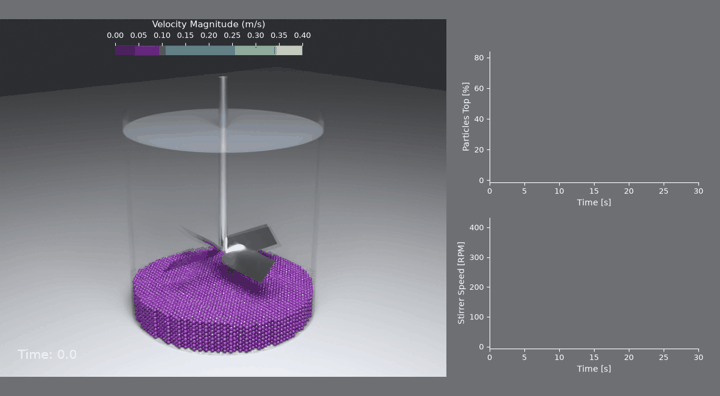
Task: Select the 100 tick on Stirrer Speed axis
Action: point(477,317)
